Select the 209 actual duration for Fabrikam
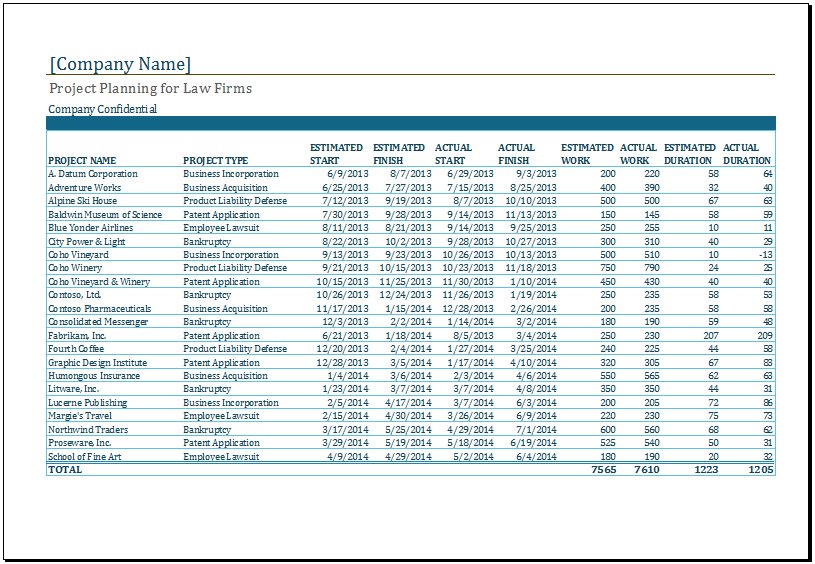Viewport: 815px width, 564px height. point(765,336)
